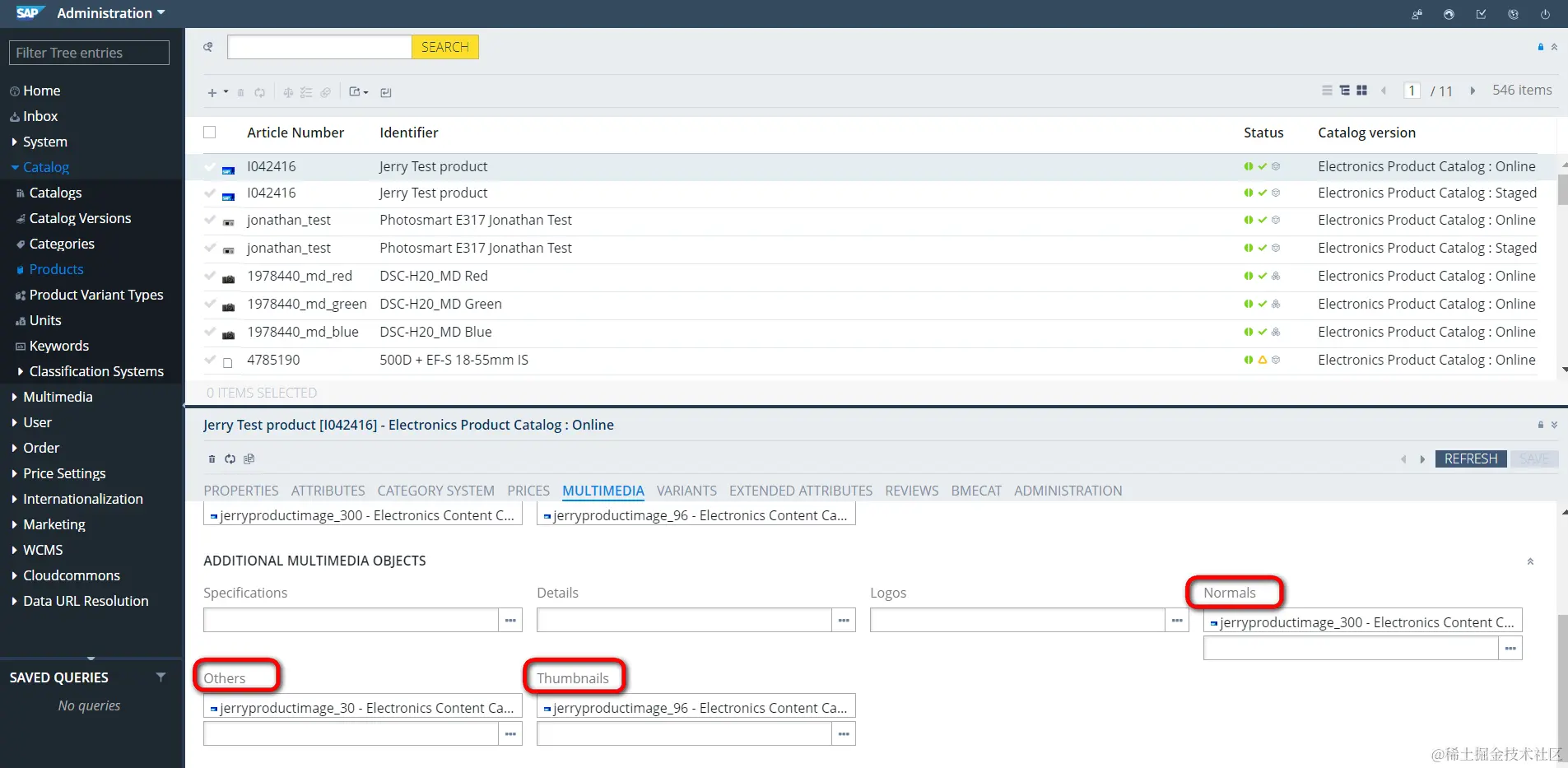Screen dimensions: 1568x768
Task: Tick the select-all checkbox in table header
Action: click(x=210, y=133)
